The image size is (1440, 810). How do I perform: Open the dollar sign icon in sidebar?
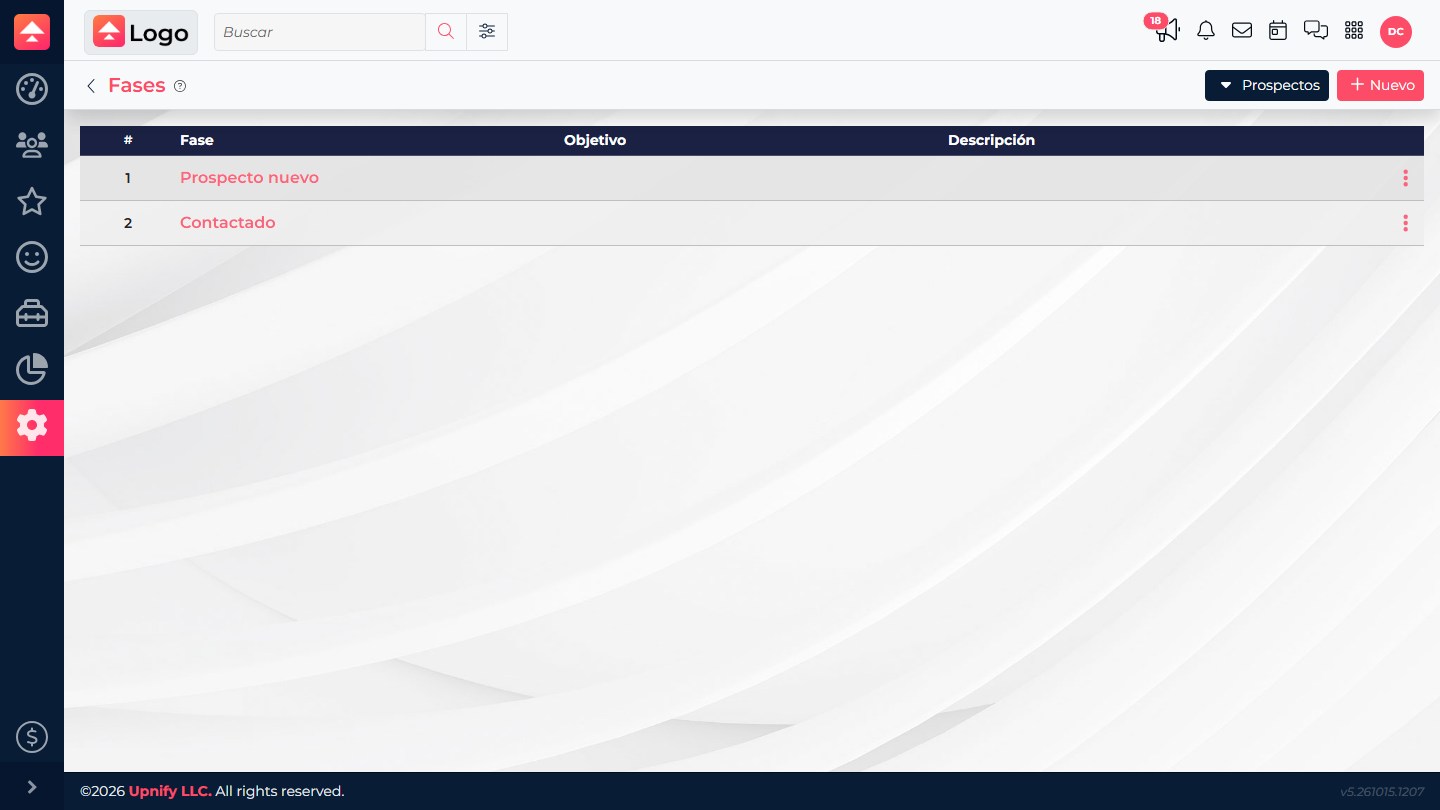(32, 737)
